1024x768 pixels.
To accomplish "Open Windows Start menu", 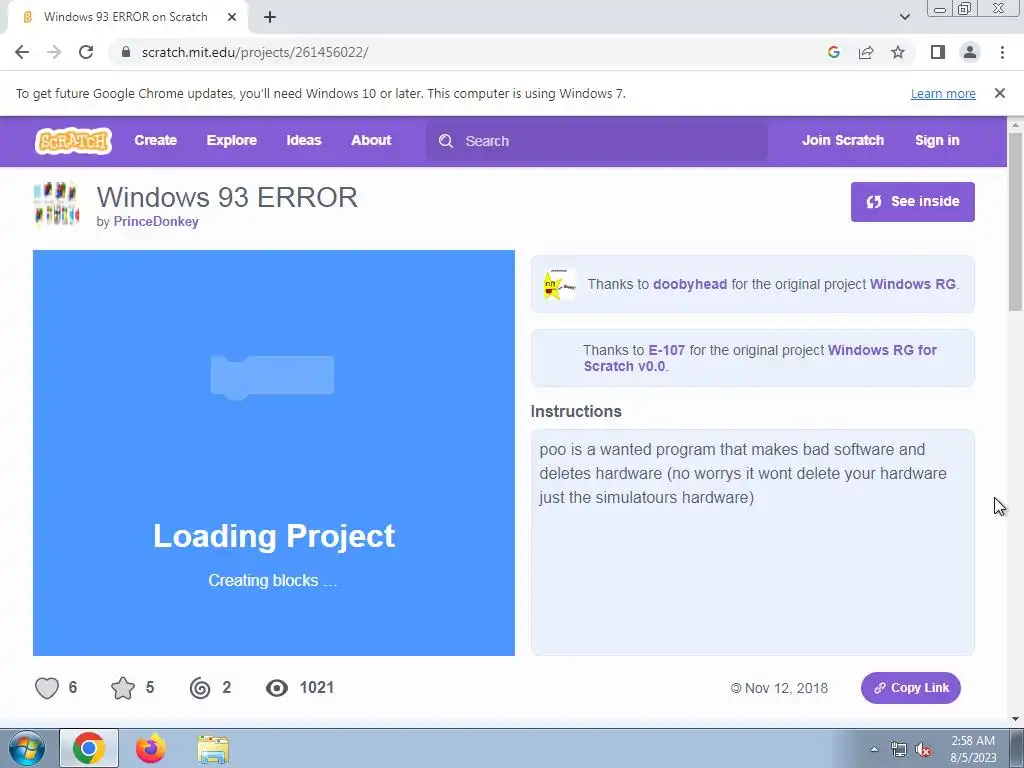I will point(26,748).
